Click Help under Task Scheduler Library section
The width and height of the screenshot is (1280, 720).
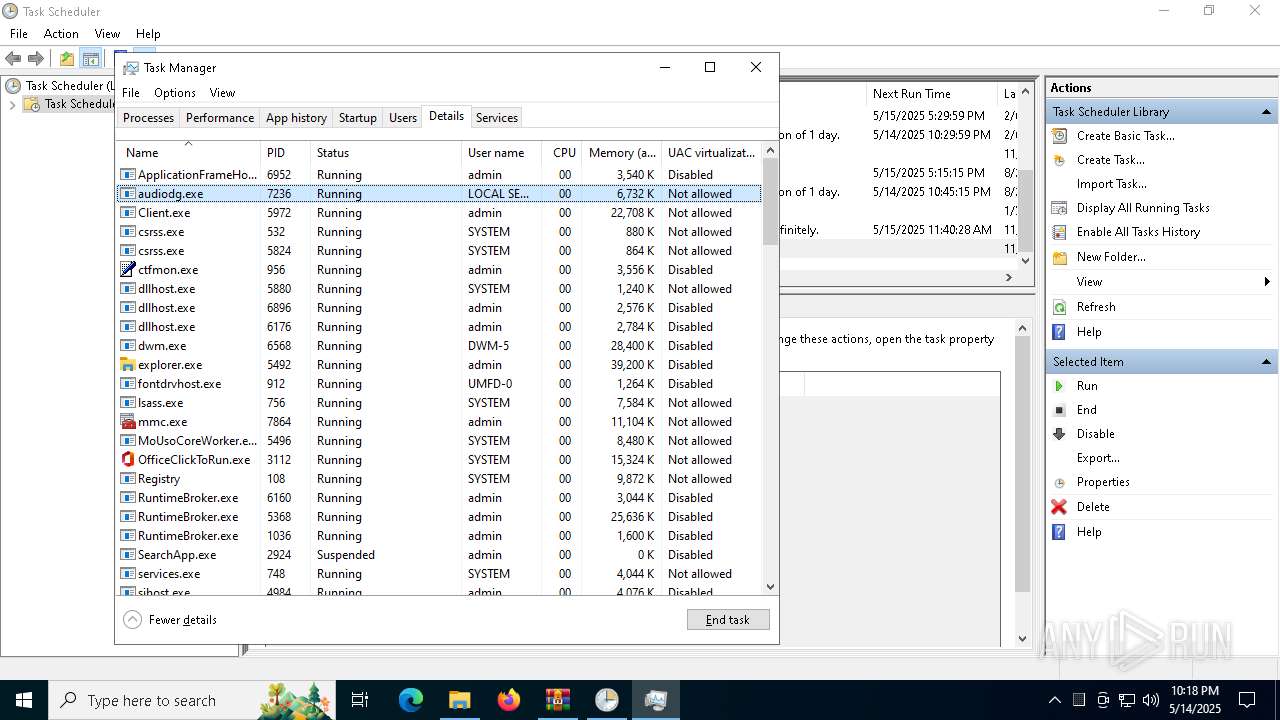pos(1089,332)
